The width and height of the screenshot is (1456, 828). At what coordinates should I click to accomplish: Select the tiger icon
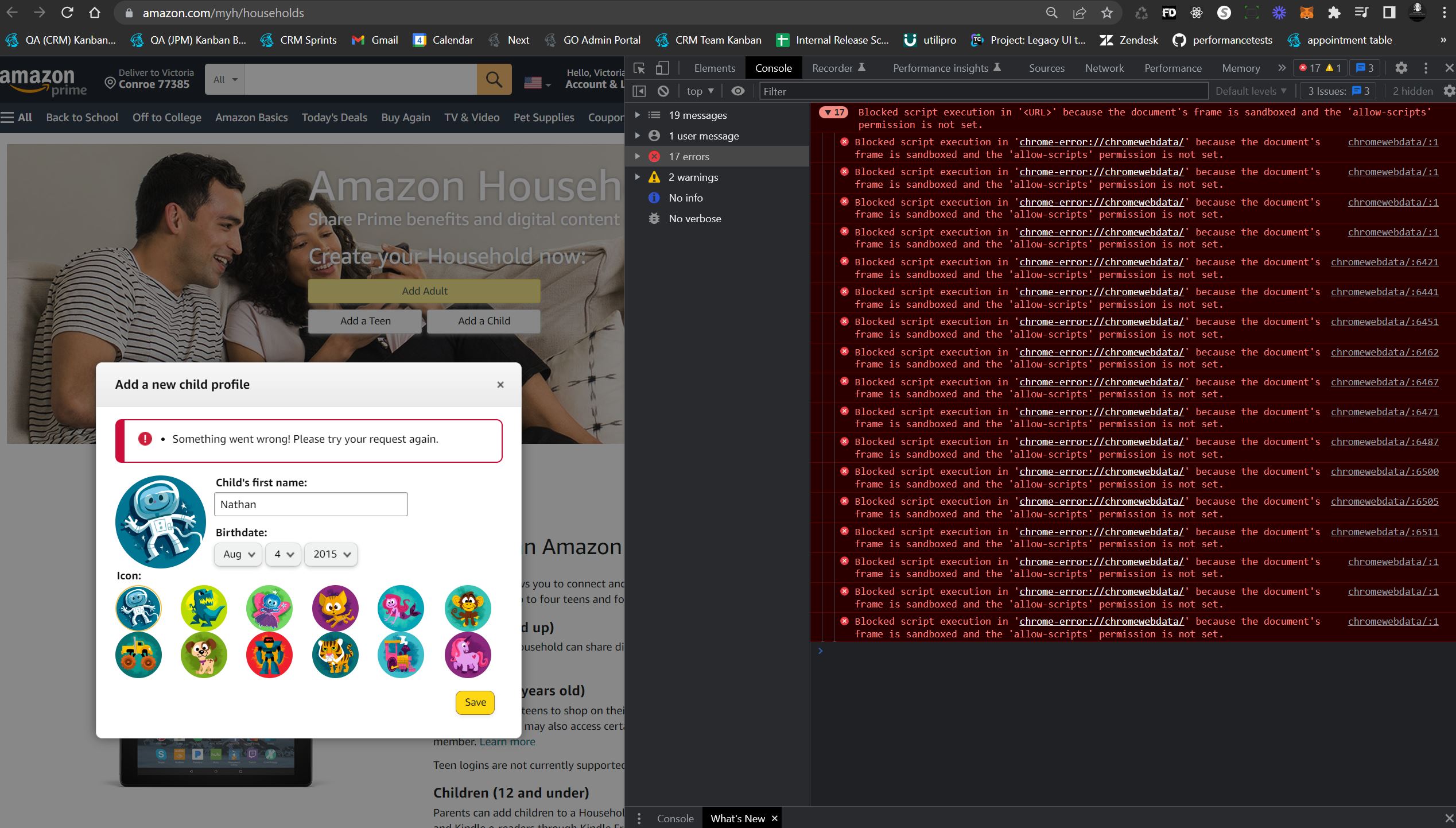[x=335, y=655]
